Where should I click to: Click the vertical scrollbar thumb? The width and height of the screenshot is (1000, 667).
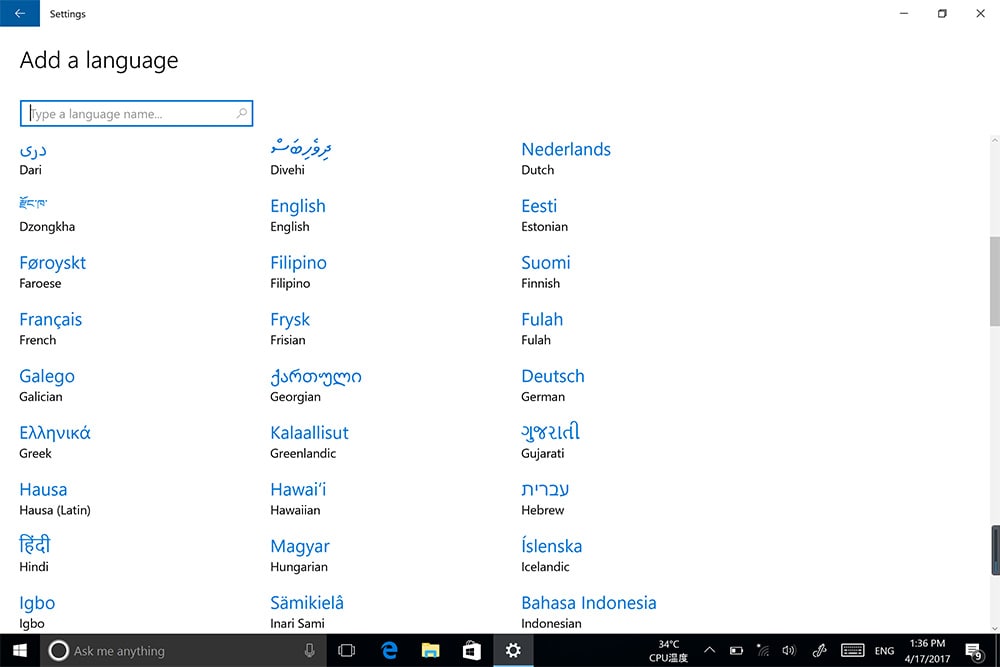pyautogui.click(x=994, y=281)
